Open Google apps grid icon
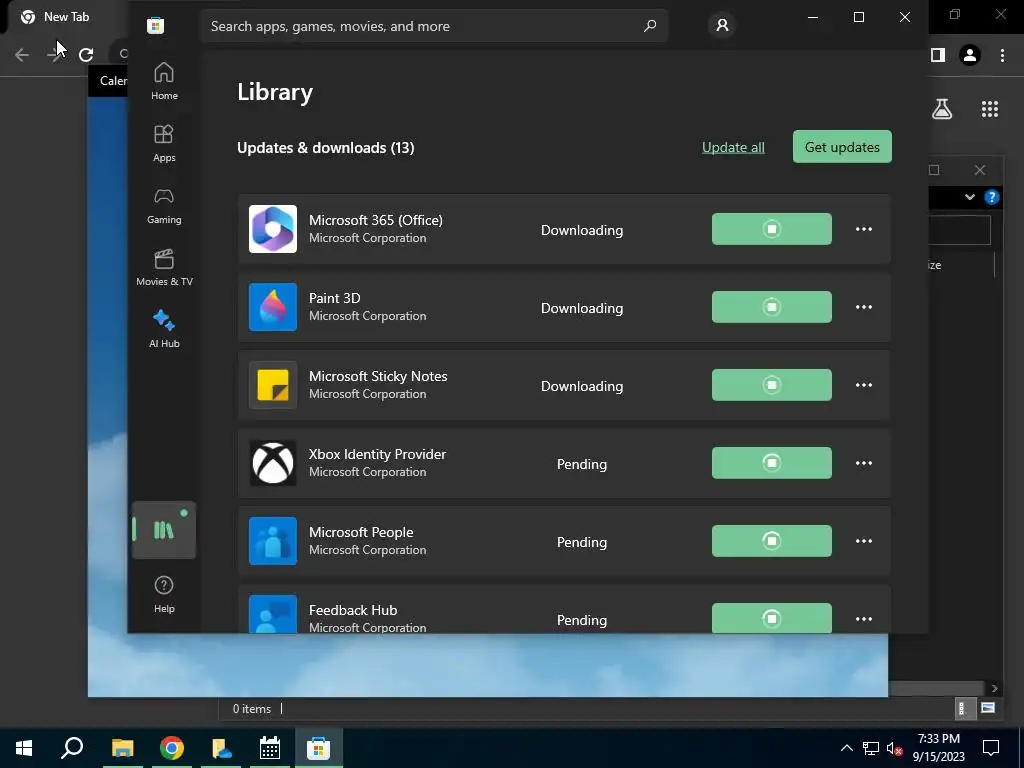Screen dimensions: 1024x768 (990, 109)
